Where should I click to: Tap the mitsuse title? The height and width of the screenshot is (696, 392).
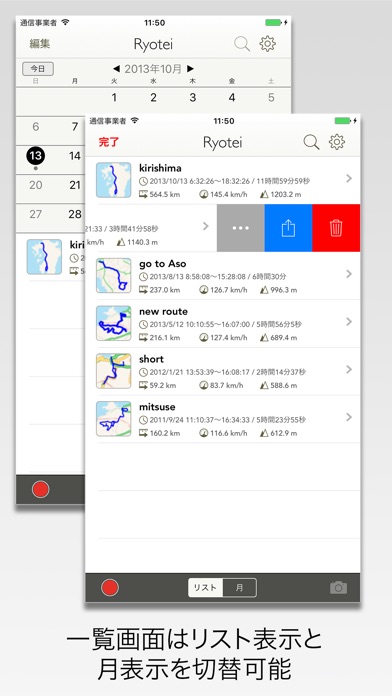tap(157, 407)
